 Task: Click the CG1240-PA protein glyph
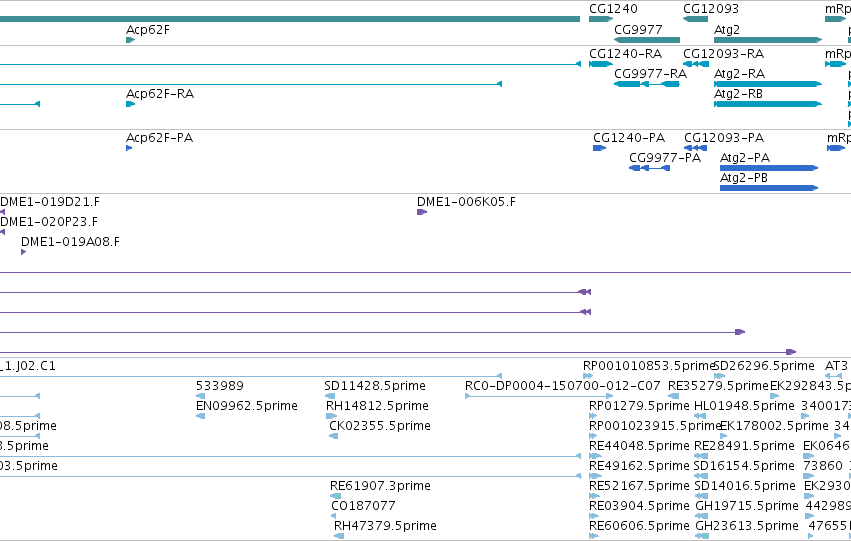click(x=600, y=148)
